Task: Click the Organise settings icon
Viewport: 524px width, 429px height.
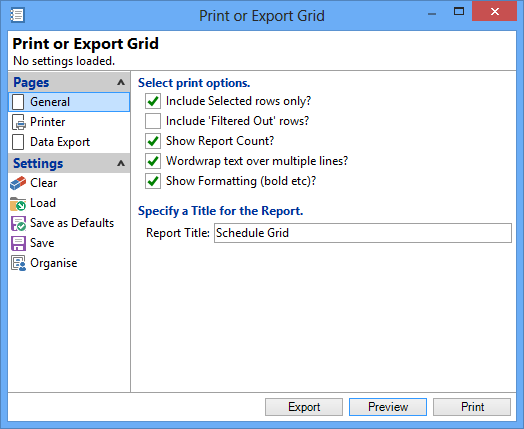Action: 18,263
